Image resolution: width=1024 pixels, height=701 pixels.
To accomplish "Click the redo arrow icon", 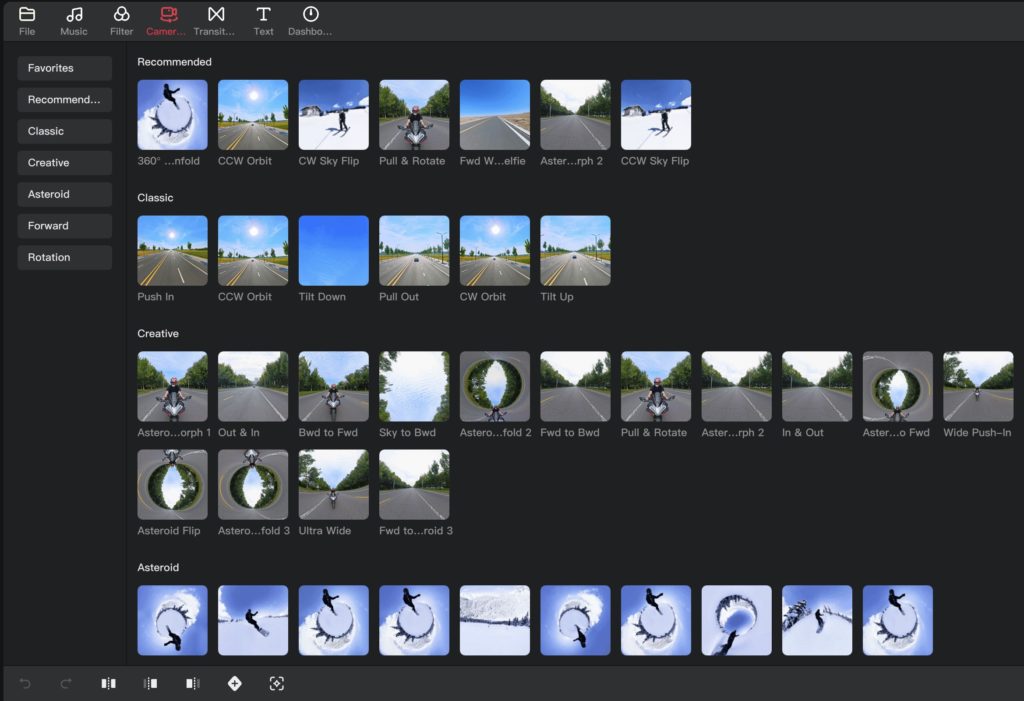I will click(66, 683).
